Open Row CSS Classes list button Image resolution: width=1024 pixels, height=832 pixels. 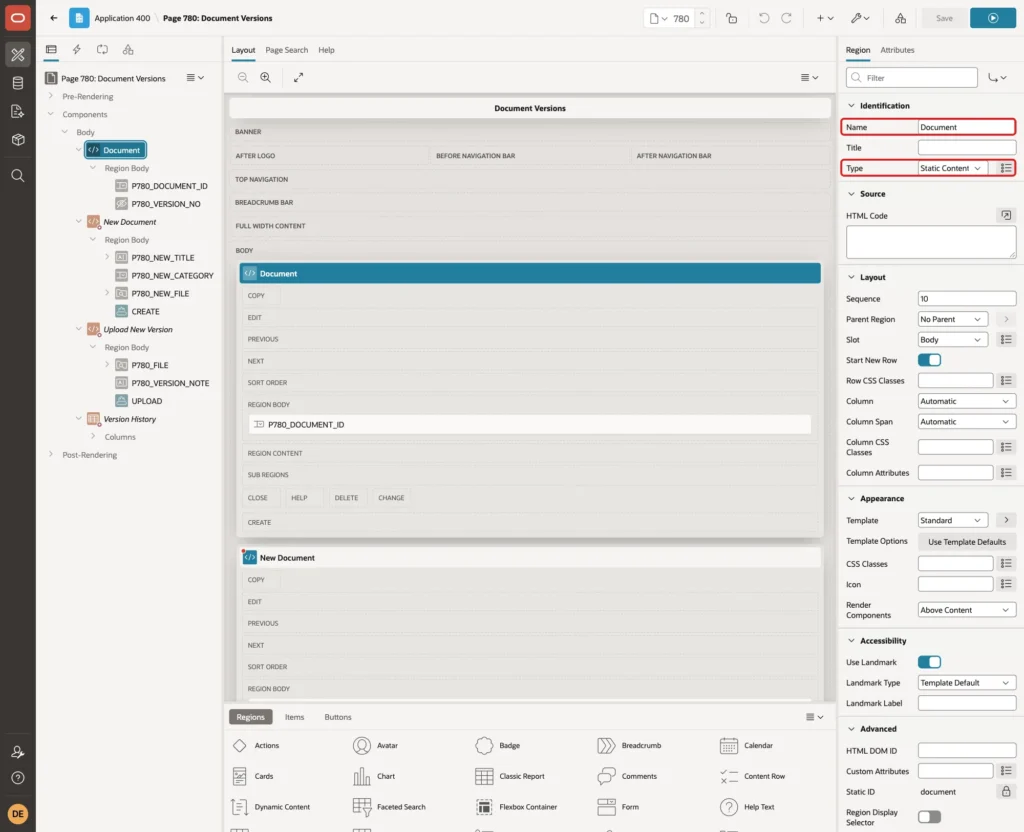[1006, 381]
